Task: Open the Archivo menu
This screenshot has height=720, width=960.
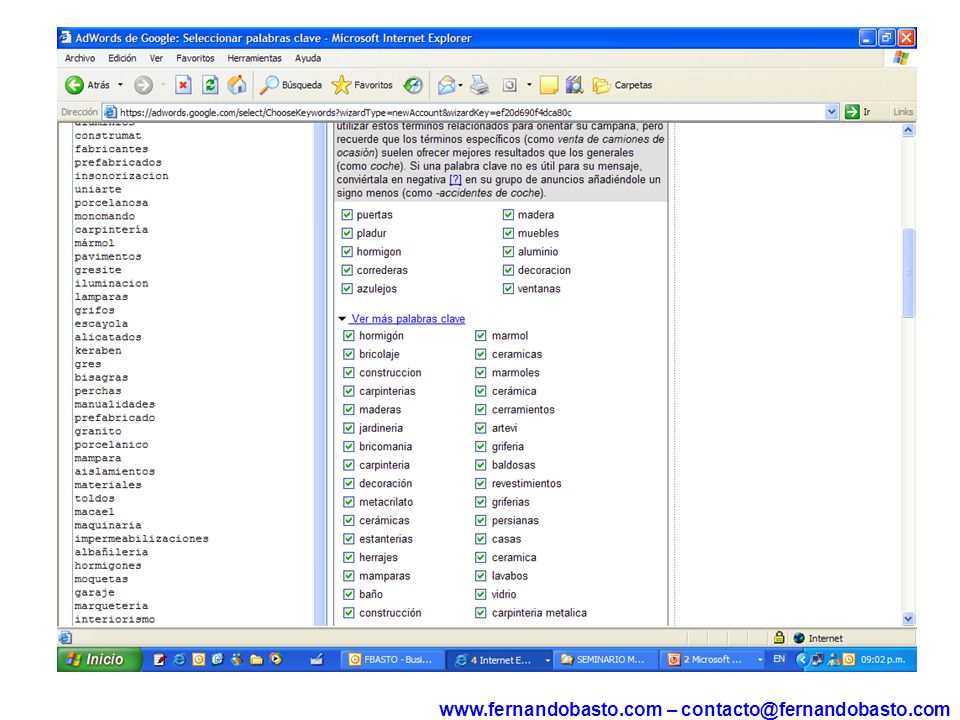Action: tap(80, 58)
